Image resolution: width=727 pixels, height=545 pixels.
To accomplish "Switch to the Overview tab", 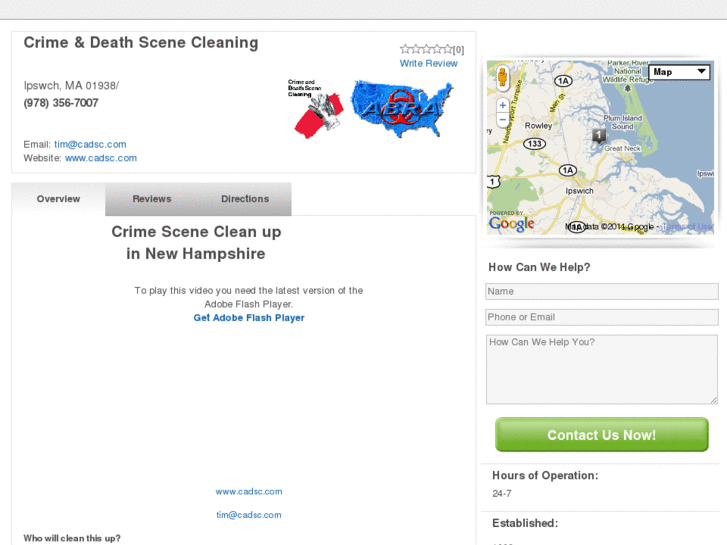I will click(58, 199).
